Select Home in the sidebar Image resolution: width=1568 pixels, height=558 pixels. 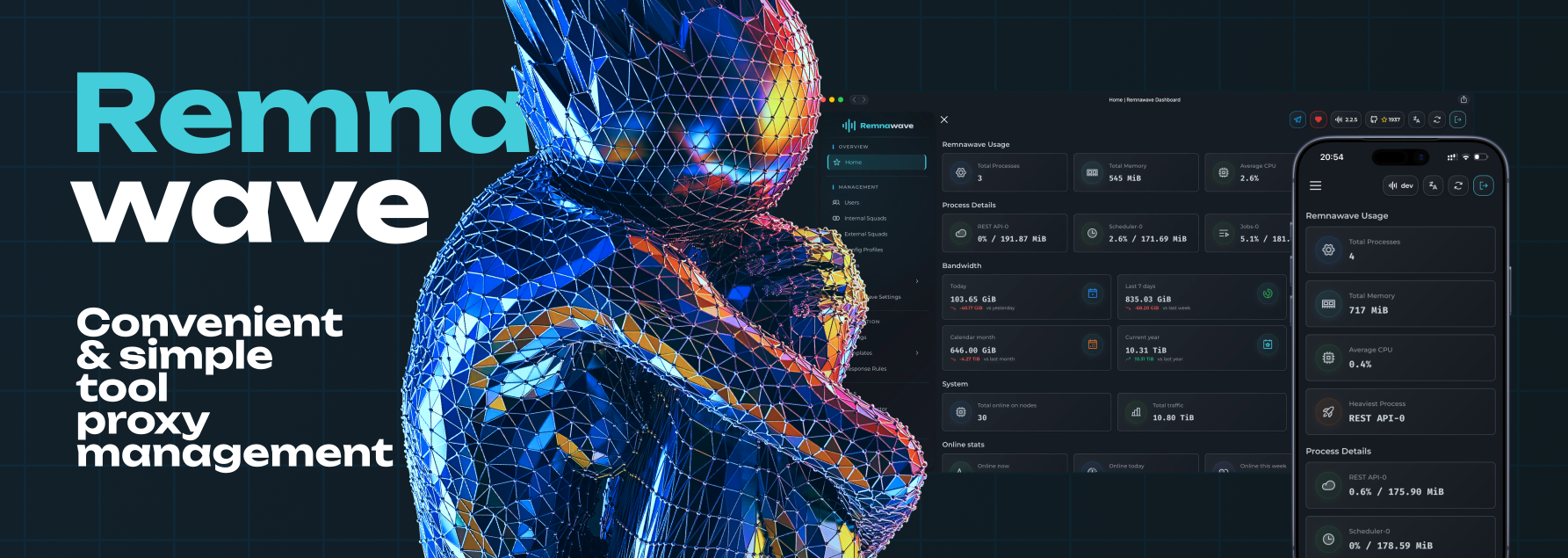(x=876, y=163)
